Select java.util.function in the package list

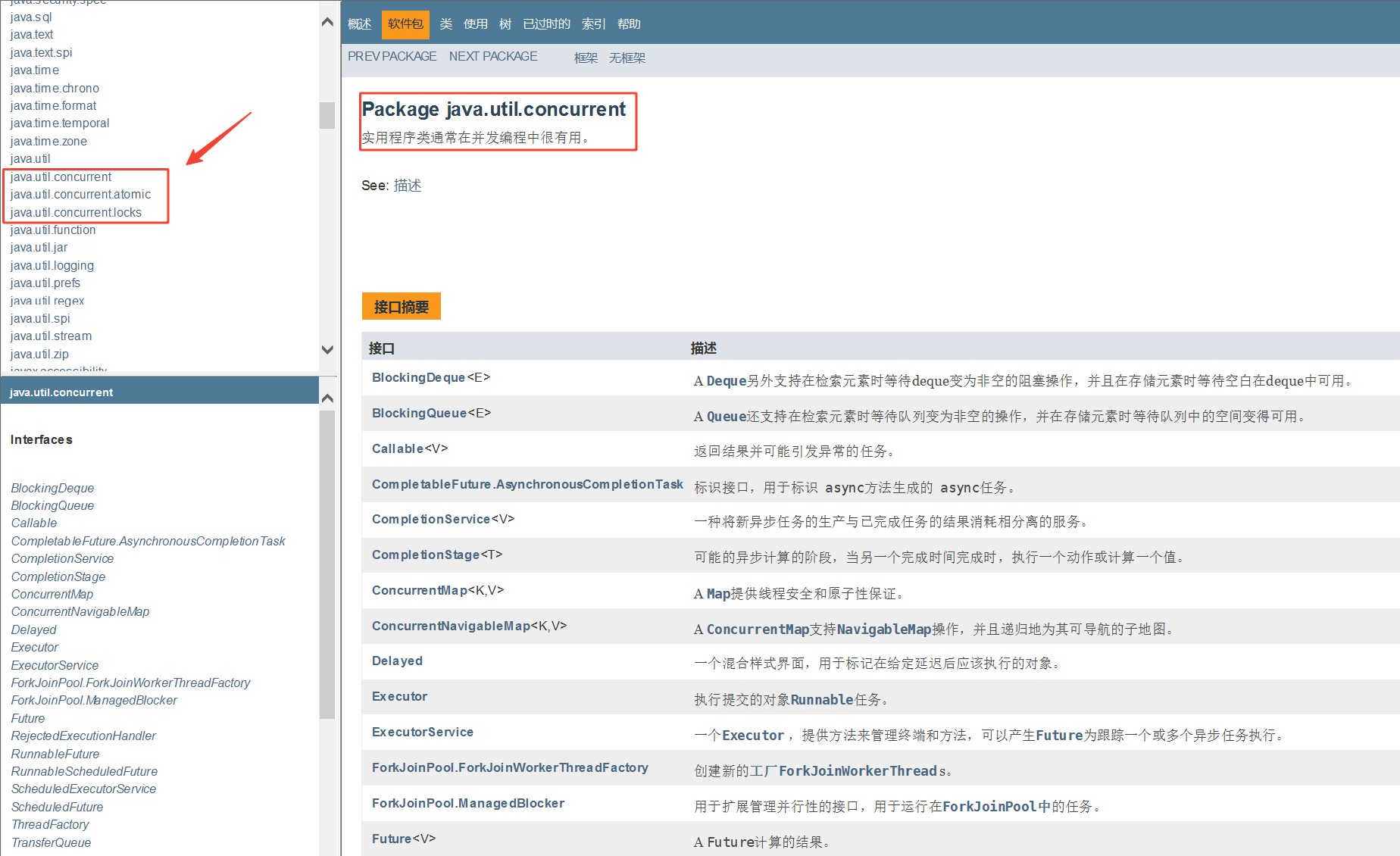tap(53, 230)
